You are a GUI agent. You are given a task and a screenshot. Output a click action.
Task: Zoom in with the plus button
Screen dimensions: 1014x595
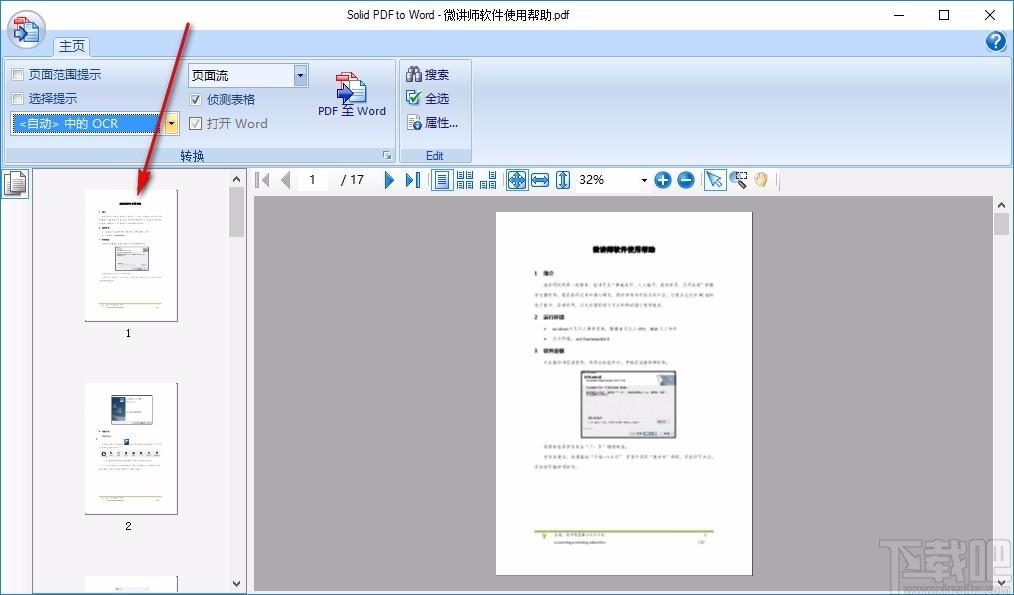pos(663,180)
